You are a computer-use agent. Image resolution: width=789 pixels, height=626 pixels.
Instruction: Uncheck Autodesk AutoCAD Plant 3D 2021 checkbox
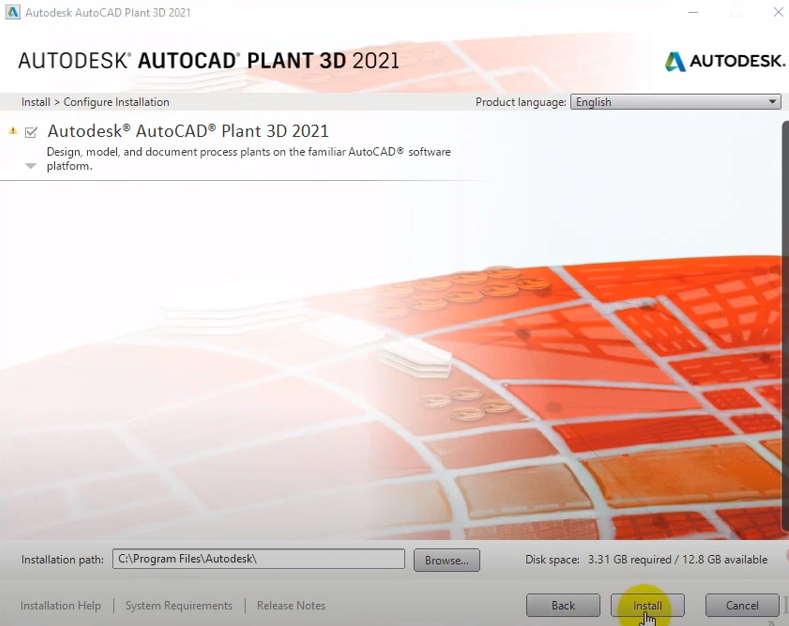pyautogui.click(x=31, y=132)
